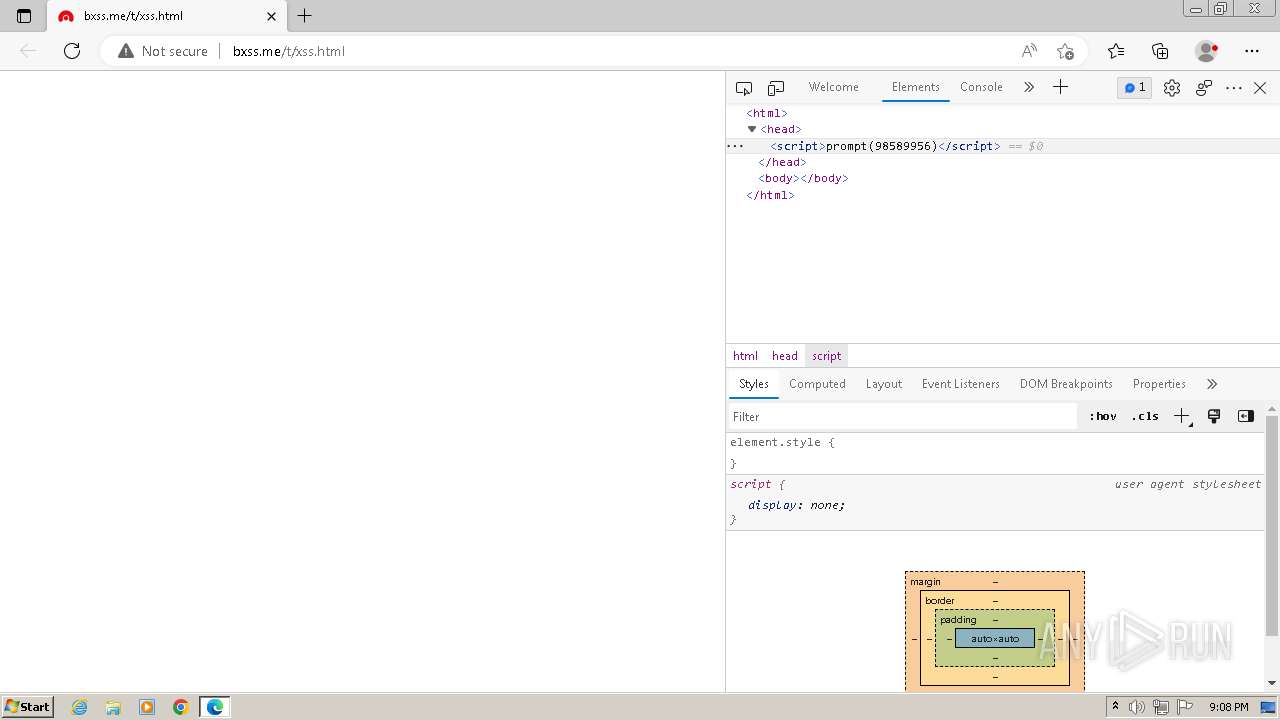1280x720 pixels.
Task: Click the display: none declaration
Action: click(797, 505)
